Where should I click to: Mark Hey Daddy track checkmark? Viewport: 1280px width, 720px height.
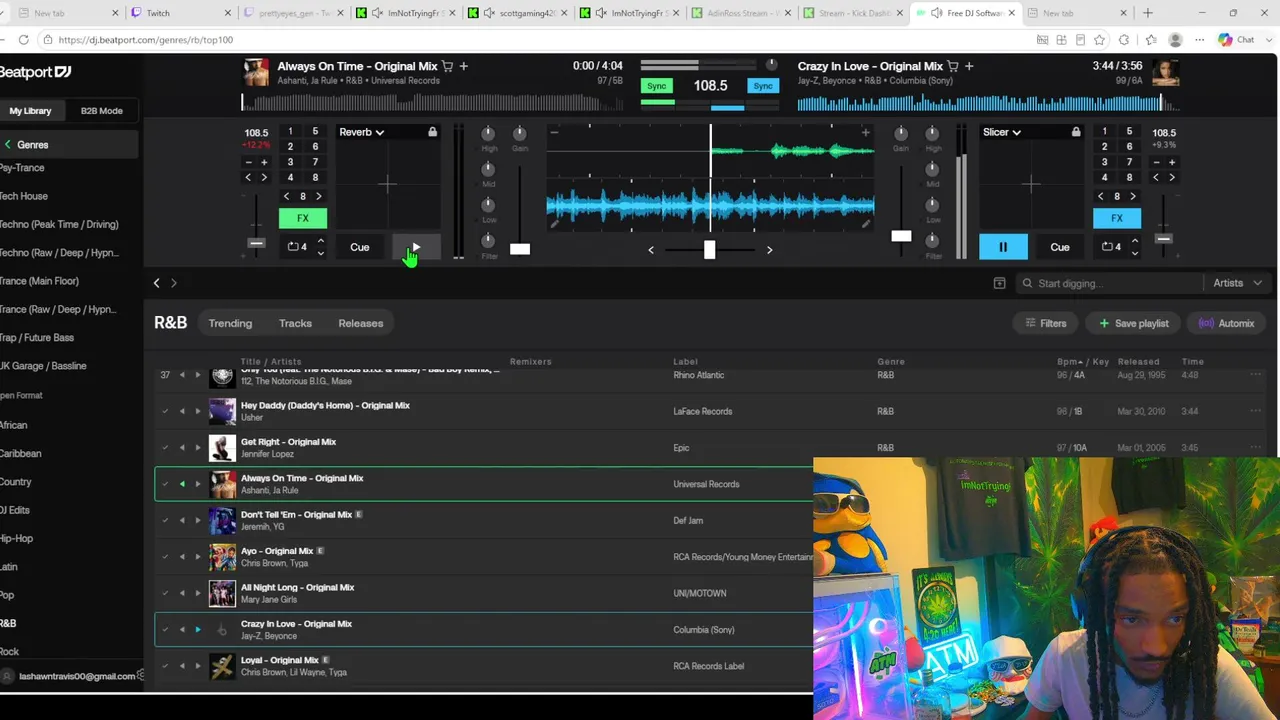tap(165, 411)
